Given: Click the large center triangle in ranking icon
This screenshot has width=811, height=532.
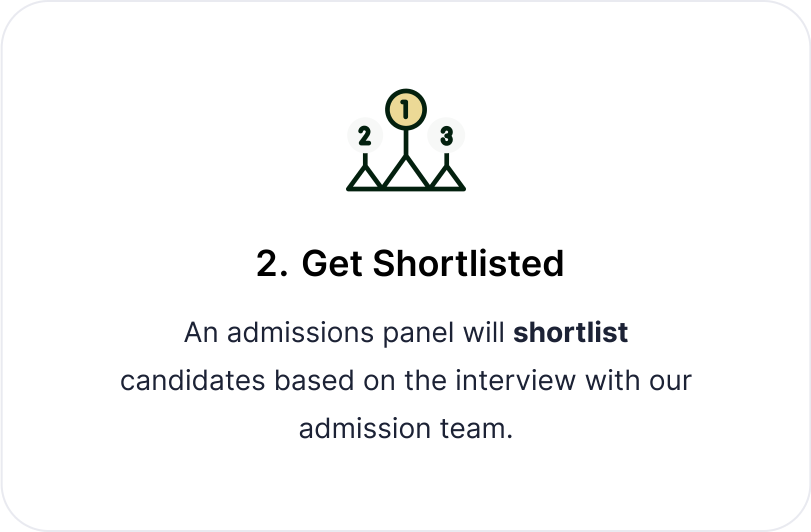Looking at the screenshot, I should [x=405, y=176].
